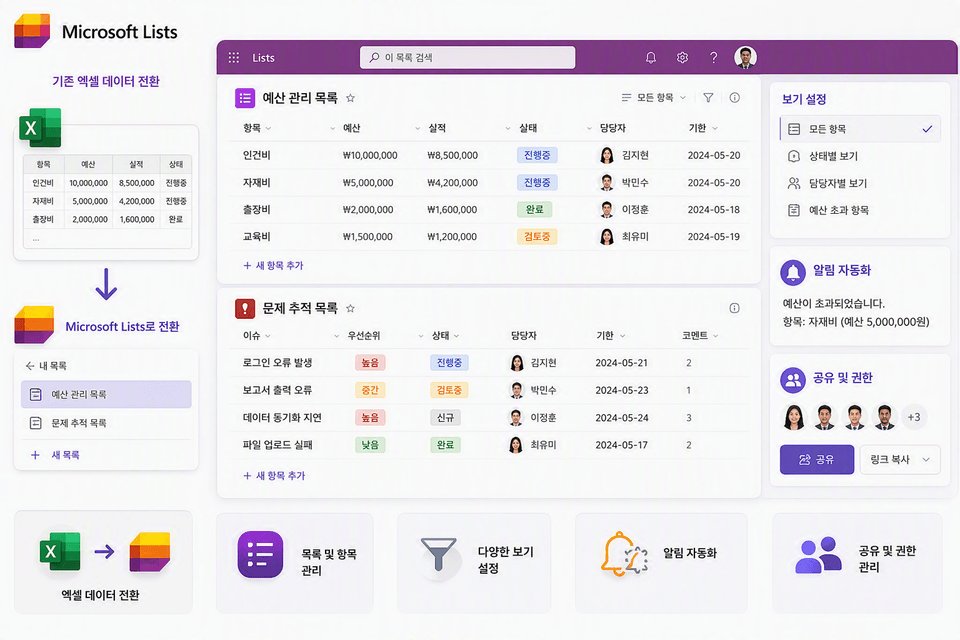Expand the '링크 복사' dropdown arrow

coord(926,459)
